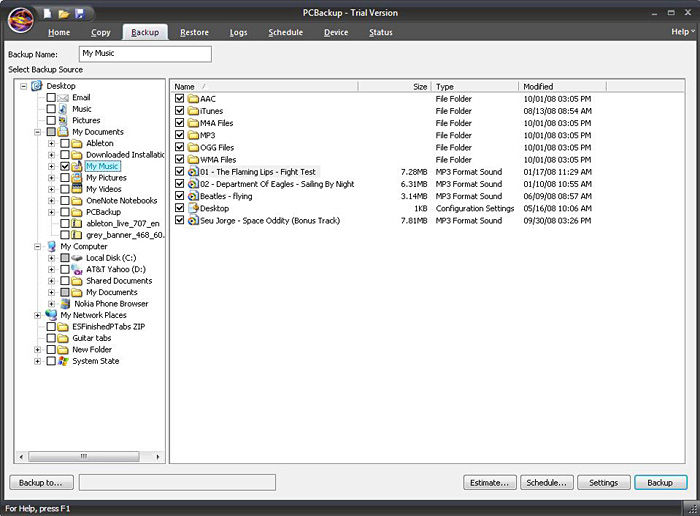Open the Logs tab
Viewport: 700px width, 516px height.
(238, 32)
